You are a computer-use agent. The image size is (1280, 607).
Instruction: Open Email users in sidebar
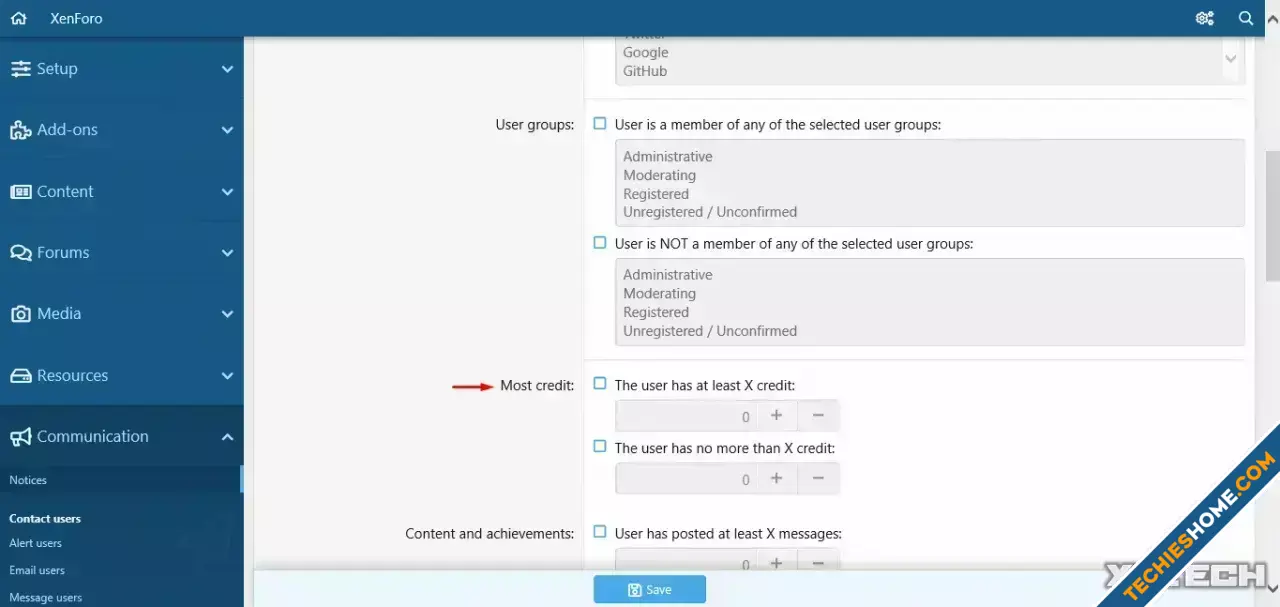coord(37,570)
